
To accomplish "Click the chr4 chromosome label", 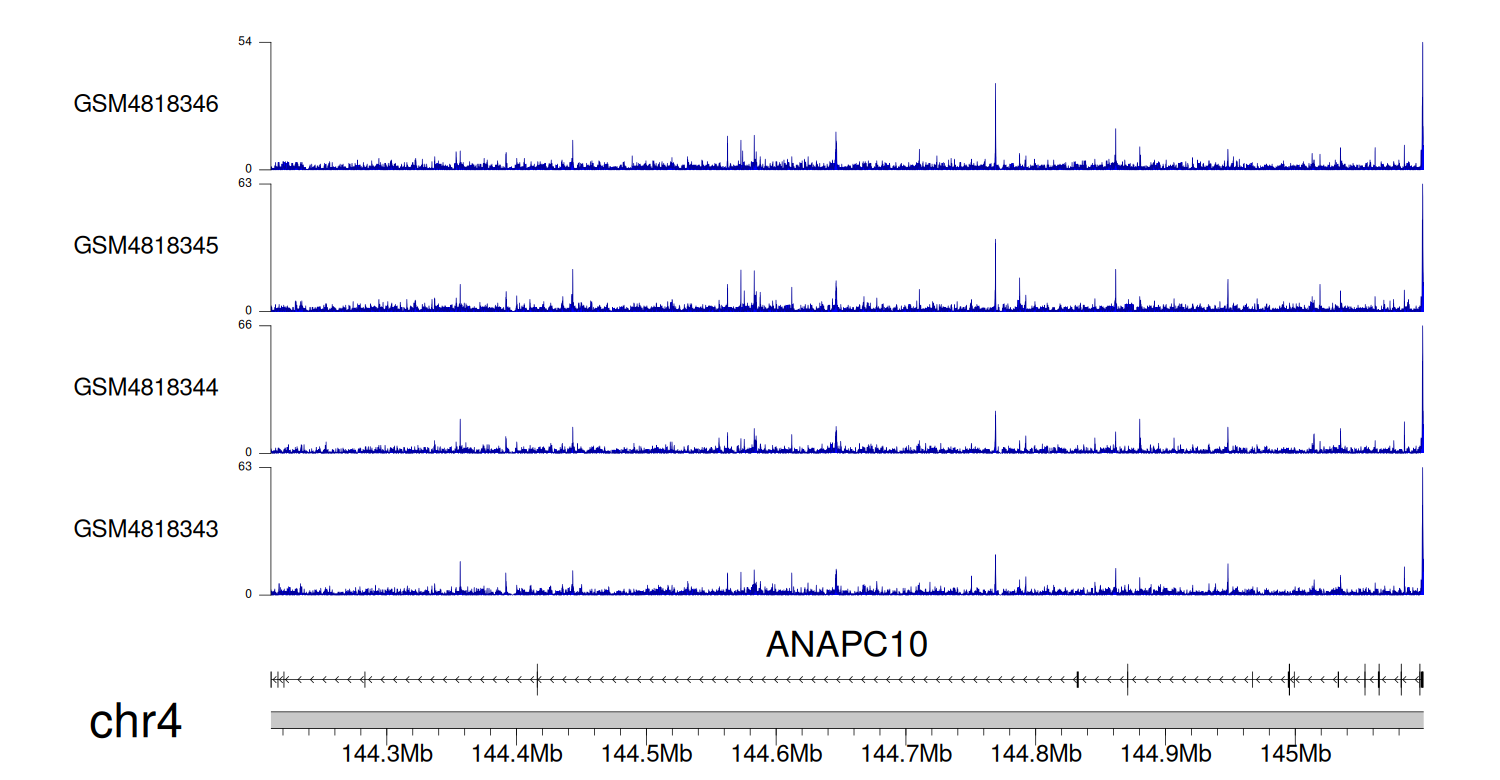I will (135, 722).
